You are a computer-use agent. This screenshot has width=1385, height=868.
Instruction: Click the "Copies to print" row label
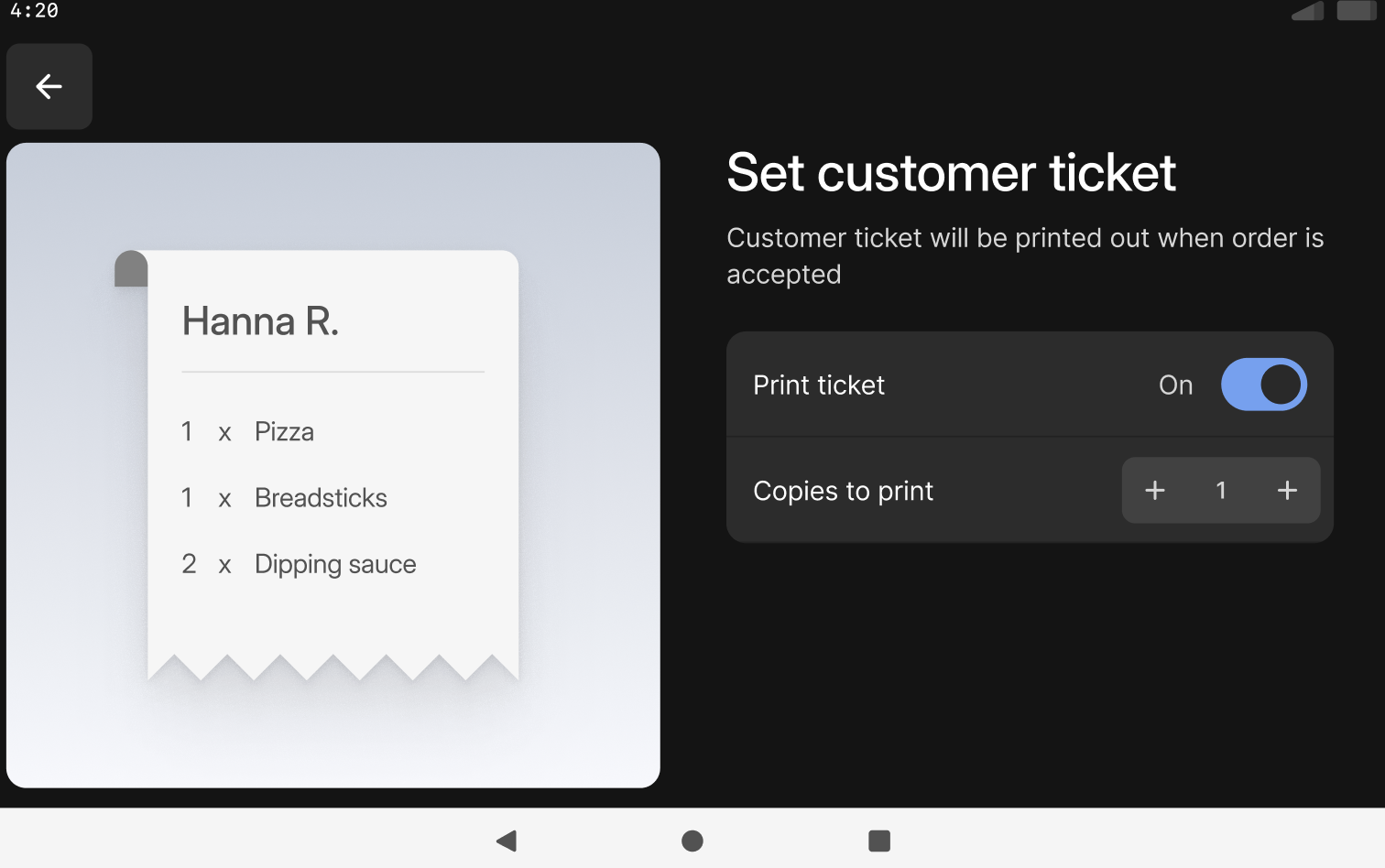tap(843, 492)
